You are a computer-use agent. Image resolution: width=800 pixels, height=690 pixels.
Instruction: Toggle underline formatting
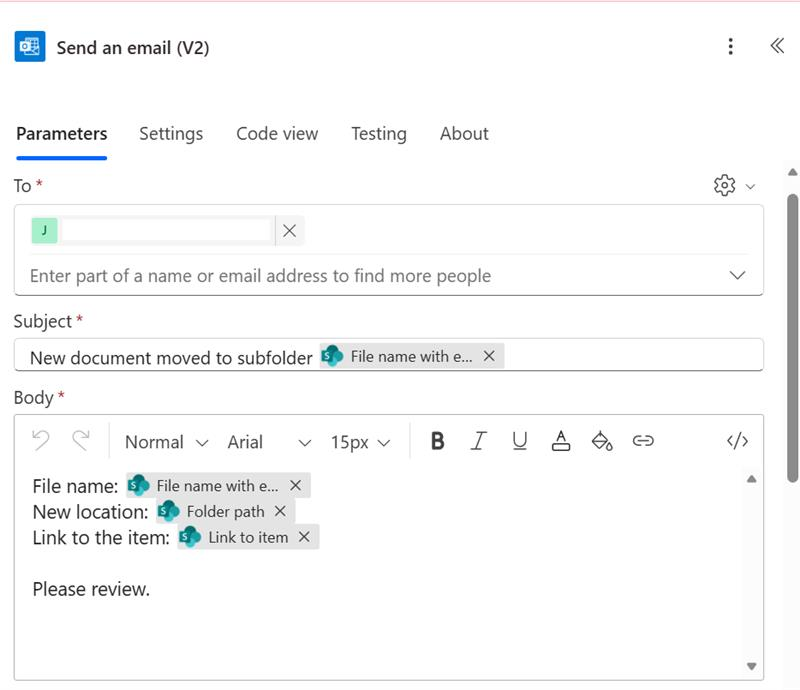(519, 441)
